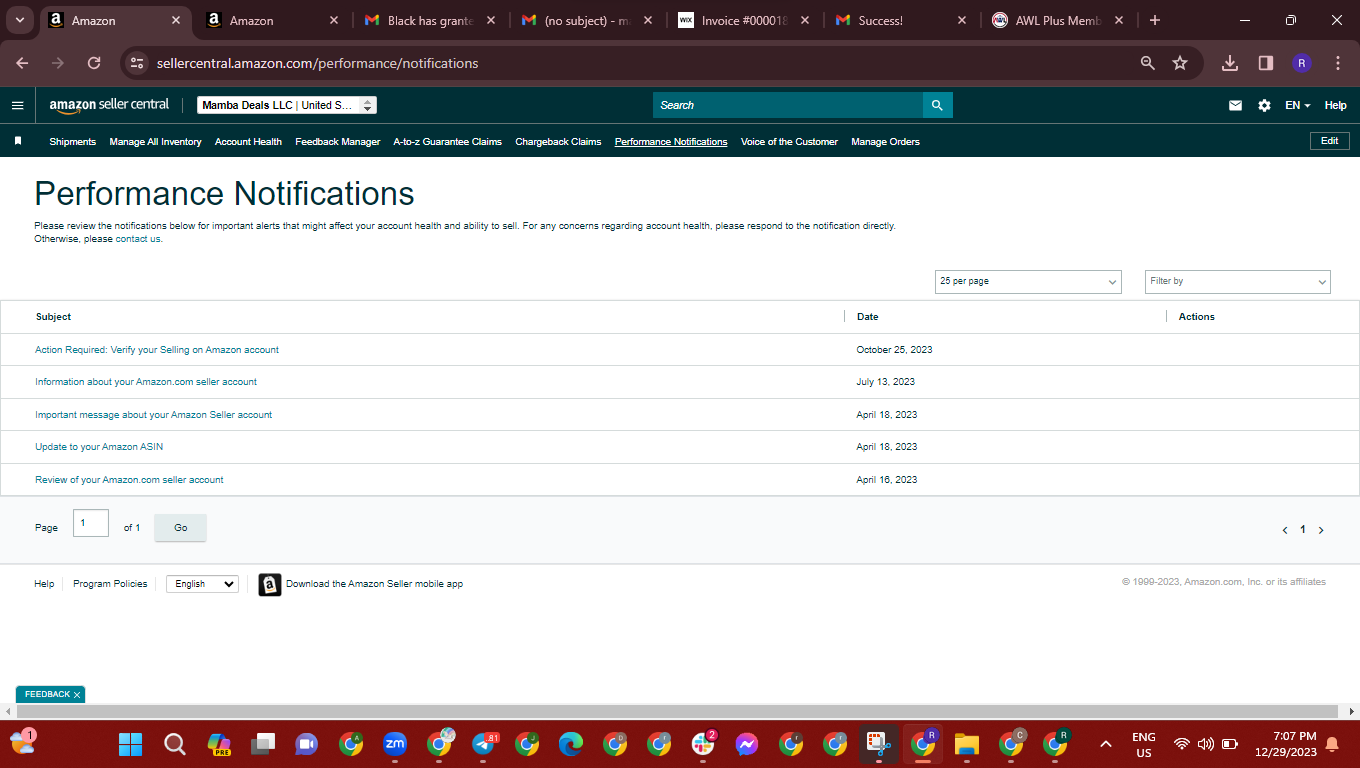This screenshot has height=768, width=1360.
Task: Open the tab search chevron in Chrome
Action: tap(19, 20)
